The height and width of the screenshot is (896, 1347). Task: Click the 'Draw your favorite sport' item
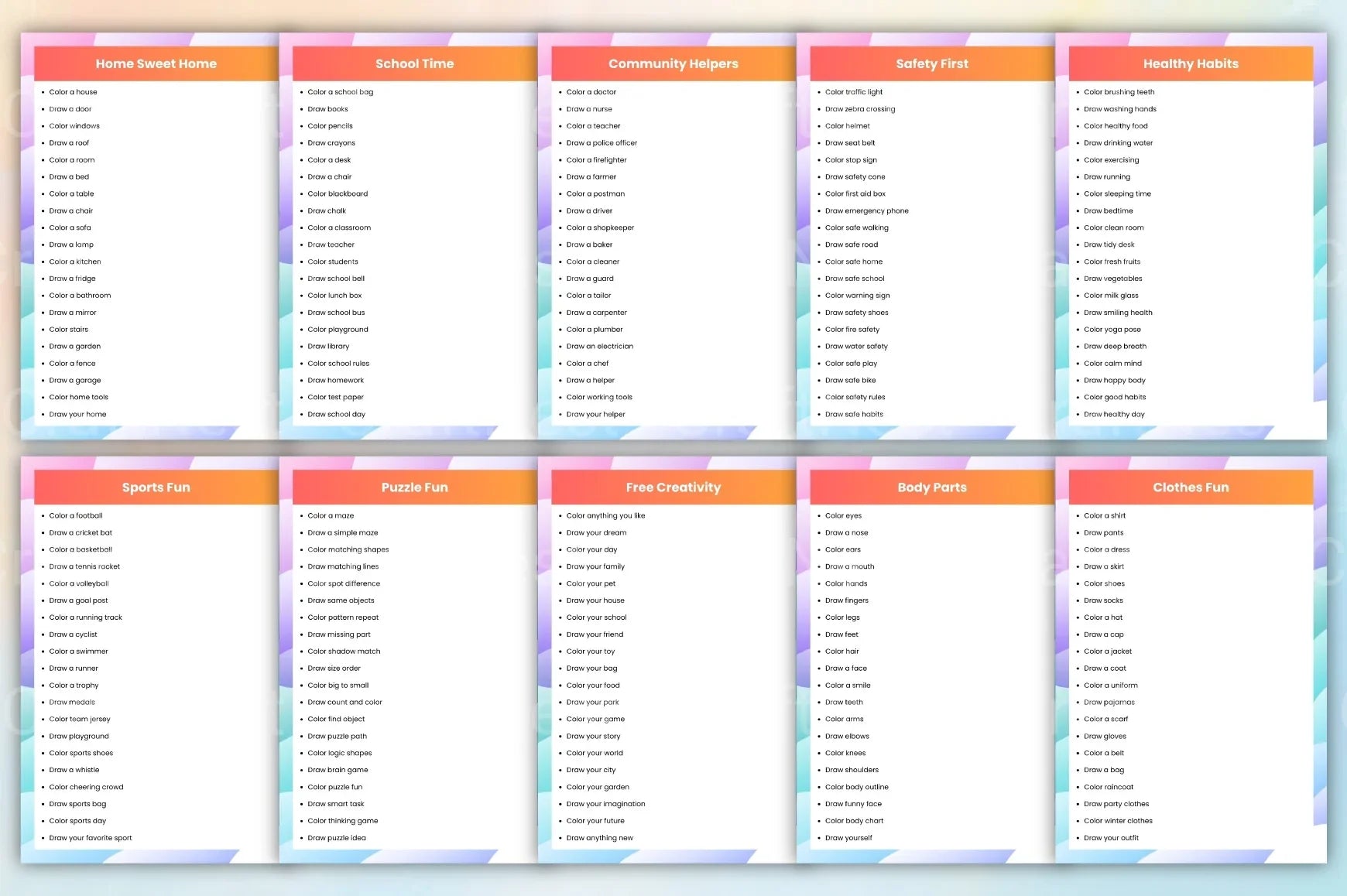[90, 838]
